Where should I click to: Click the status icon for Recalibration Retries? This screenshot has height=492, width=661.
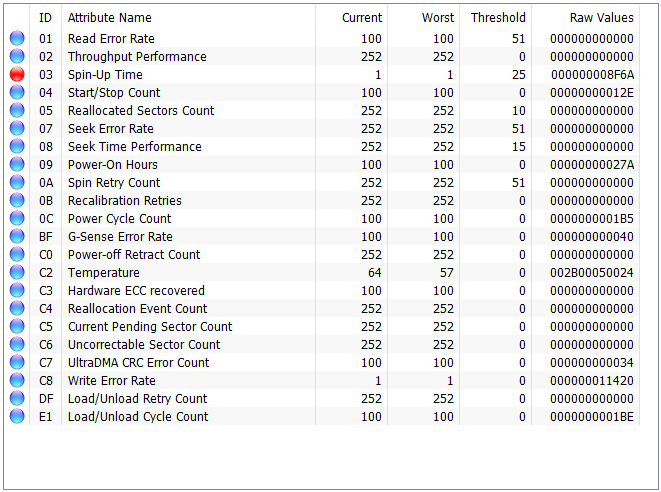[x=17, y=200]
